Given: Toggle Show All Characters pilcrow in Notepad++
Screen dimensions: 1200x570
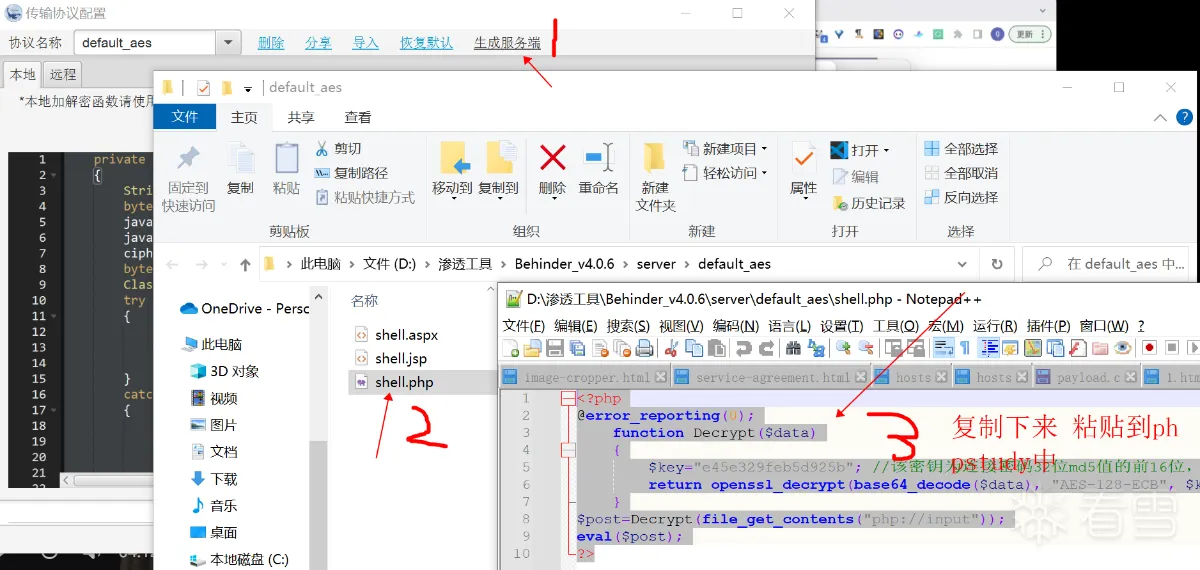Looking at the screenshot, I should tap(965, 348).
